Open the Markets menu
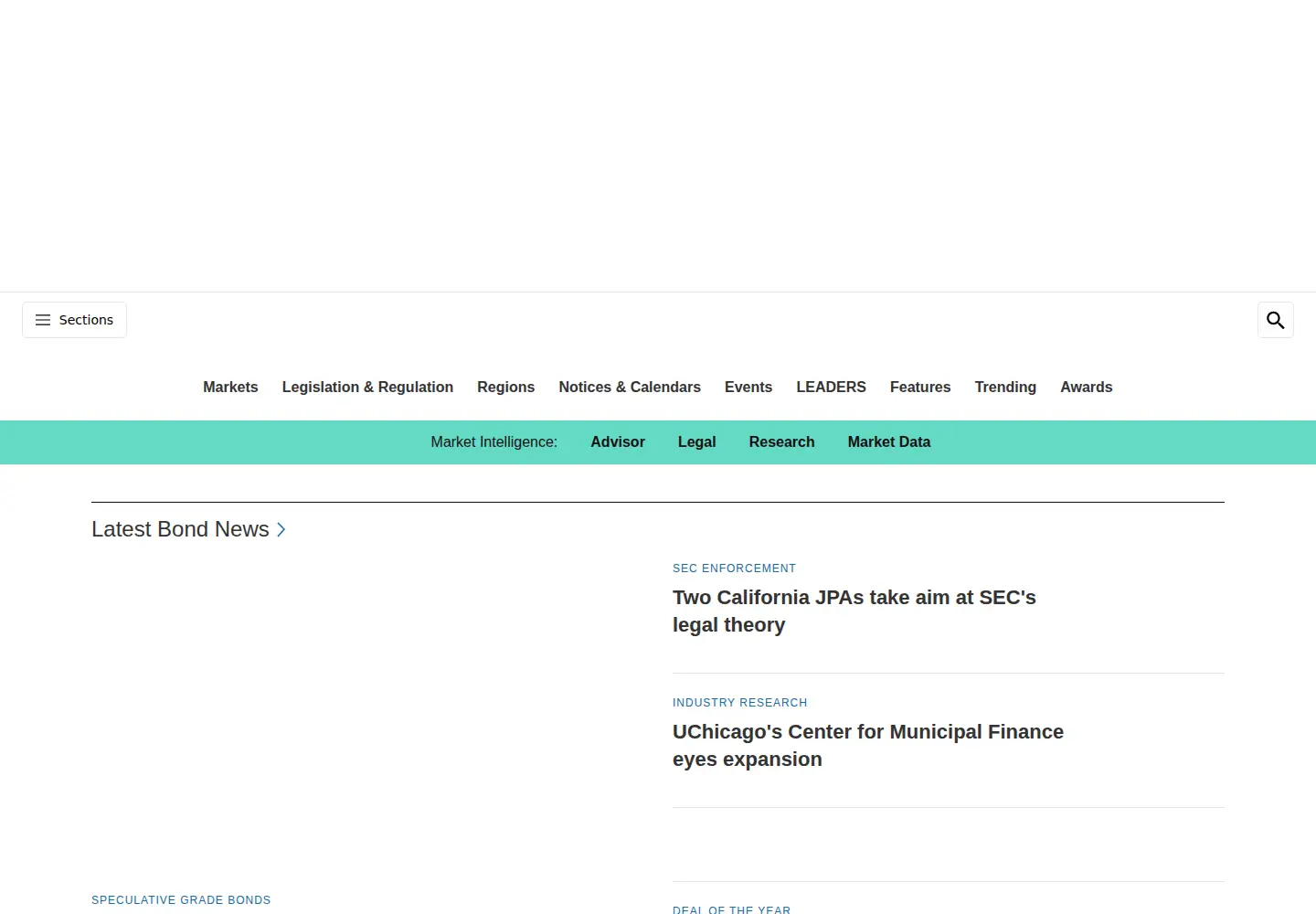 (x=230, y=387)
